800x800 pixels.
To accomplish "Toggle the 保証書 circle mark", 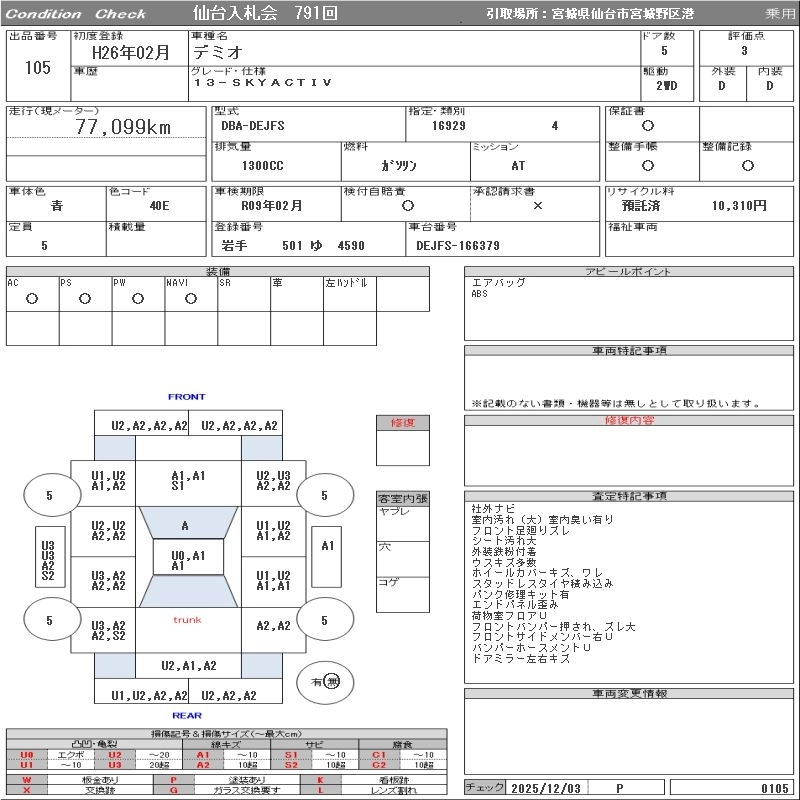I will pos(648,126).
